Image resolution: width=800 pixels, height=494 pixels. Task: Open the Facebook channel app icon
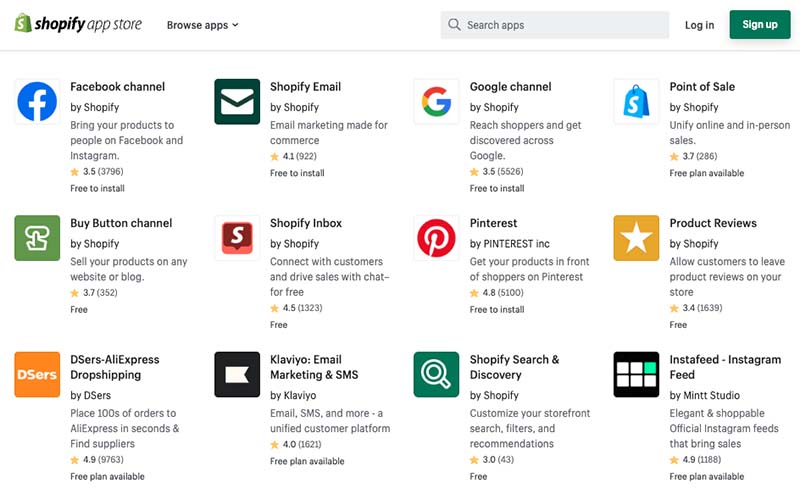click(37, 102)
